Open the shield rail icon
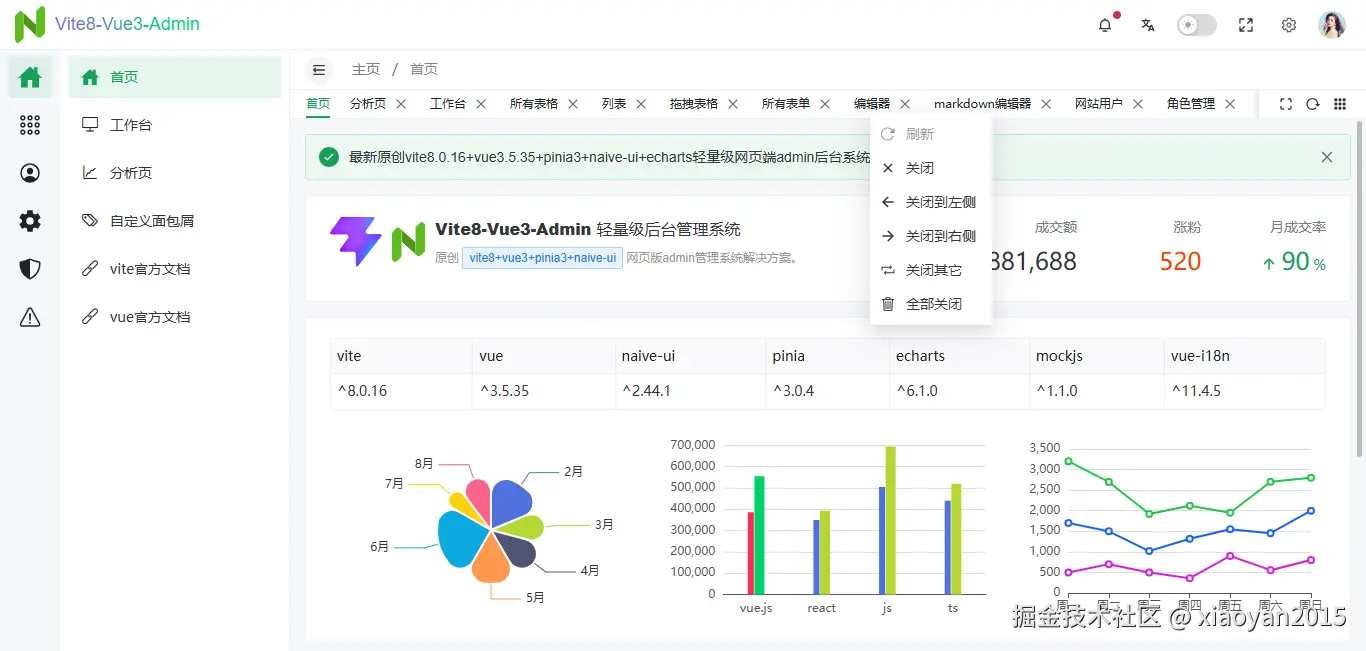This screenshot has height=651, width=1366. pos(30,269)
